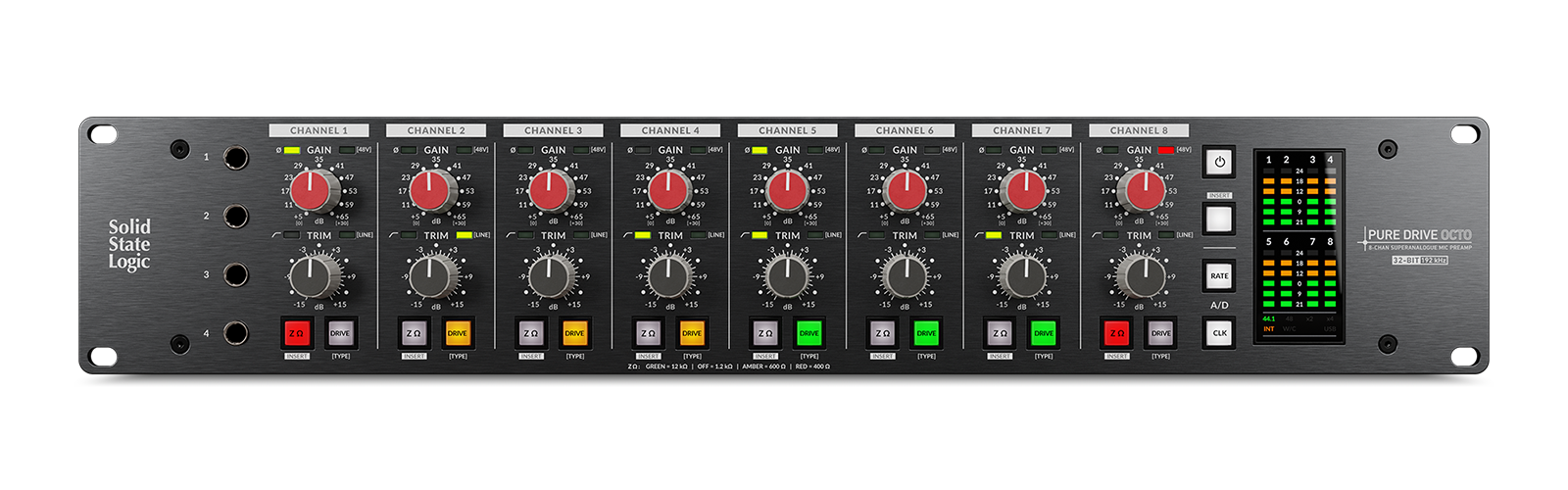This screenshot has width=1568, height=490.
Task: Toggle Channel 8 DRIVE button
Action: point(1161,333)
